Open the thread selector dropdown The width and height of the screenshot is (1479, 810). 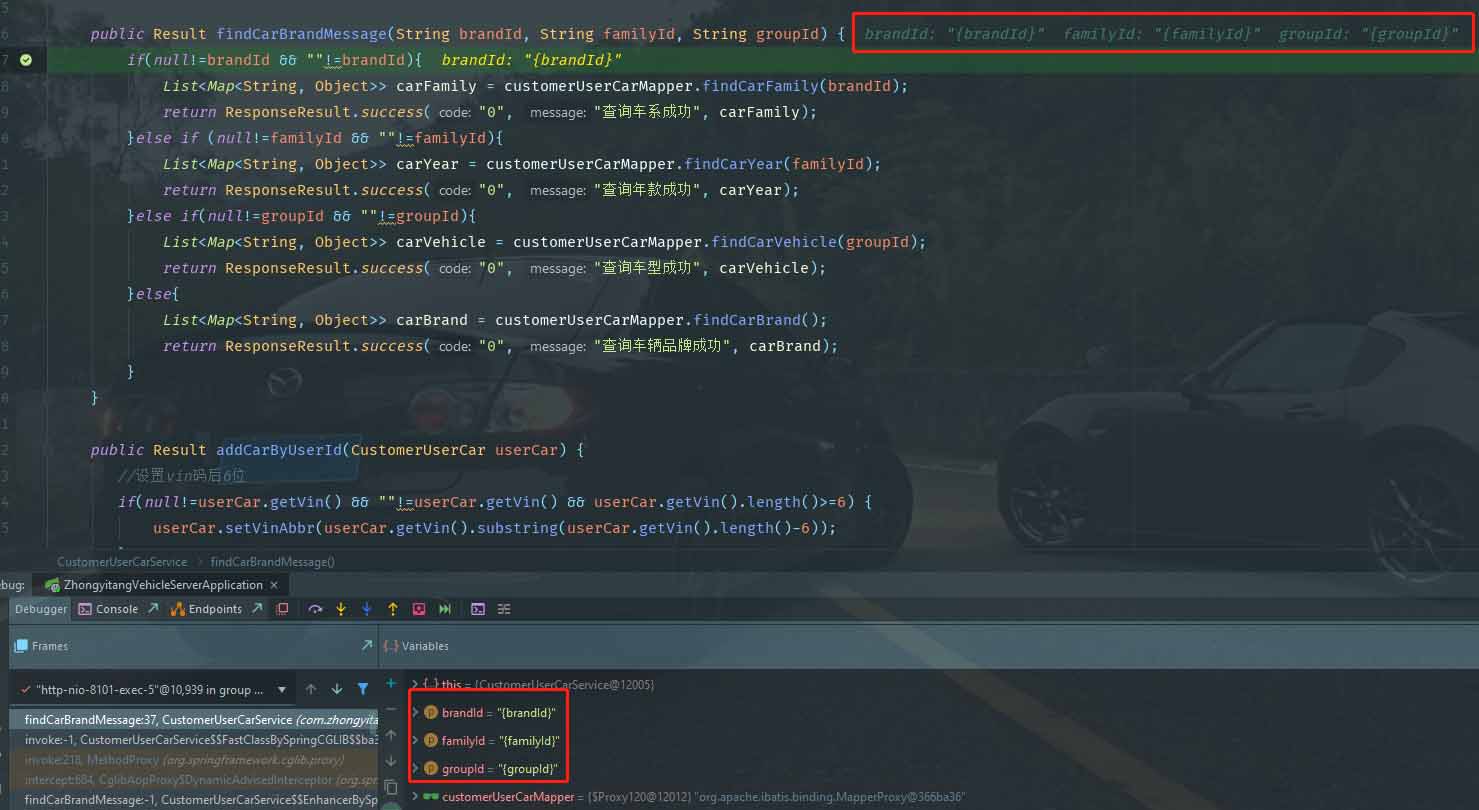[282, 689]
